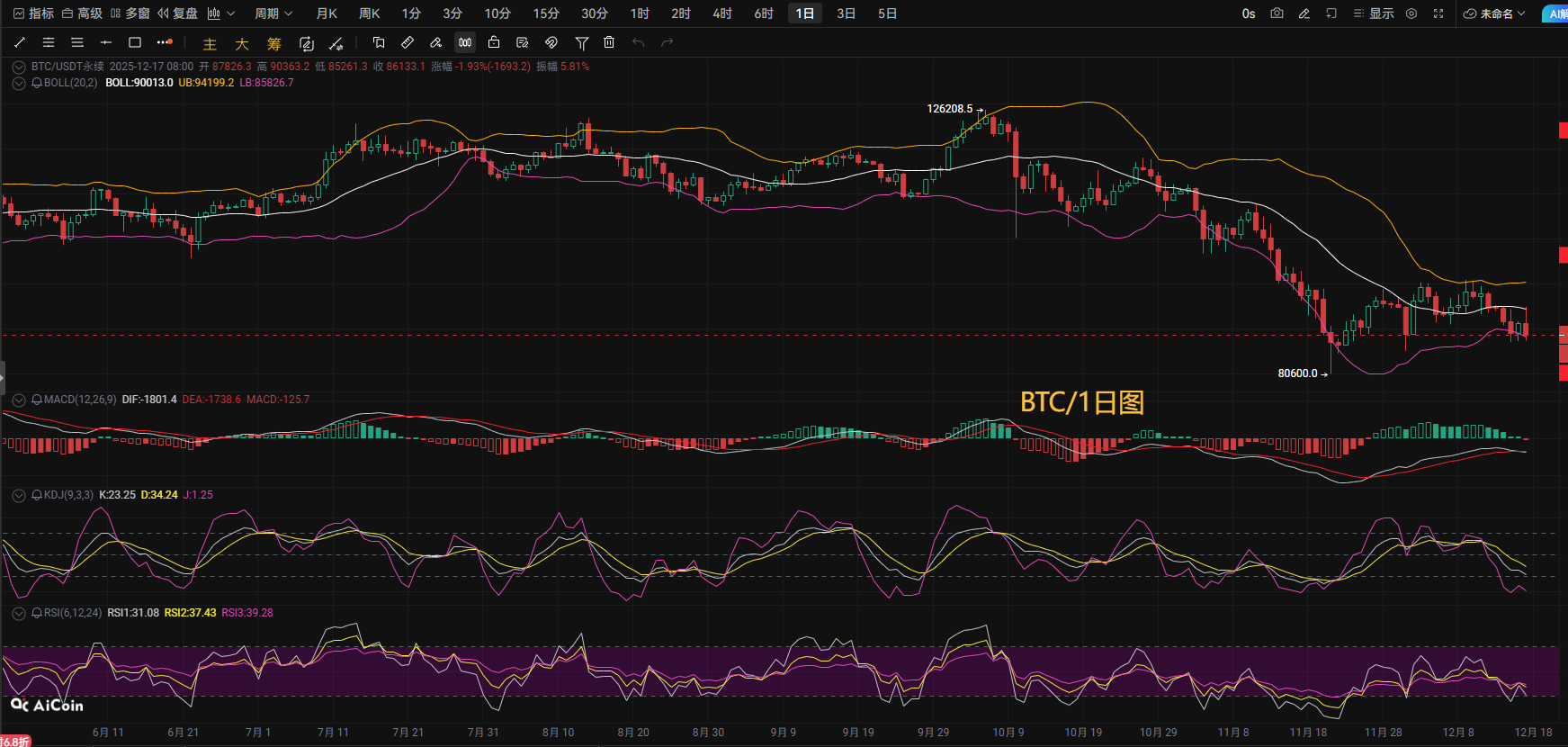Open the hexagon settings icon
This screenshot has height=747, width=1568.
(x=1411, y=13)
